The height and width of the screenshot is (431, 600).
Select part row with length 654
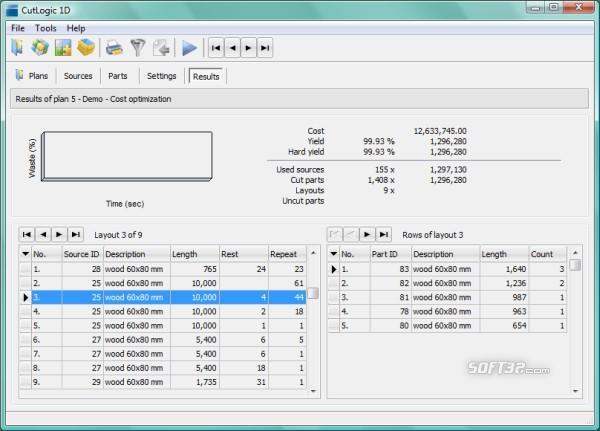click(447, 326)
